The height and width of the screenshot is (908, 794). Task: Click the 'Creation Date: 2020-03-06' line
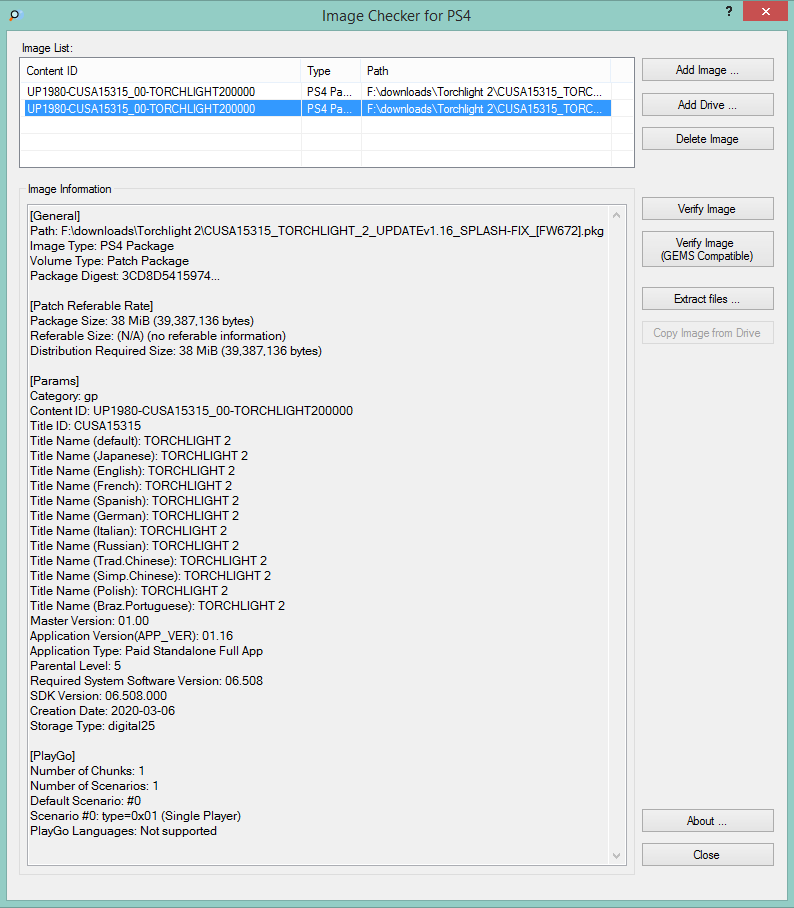coord(103,711)
